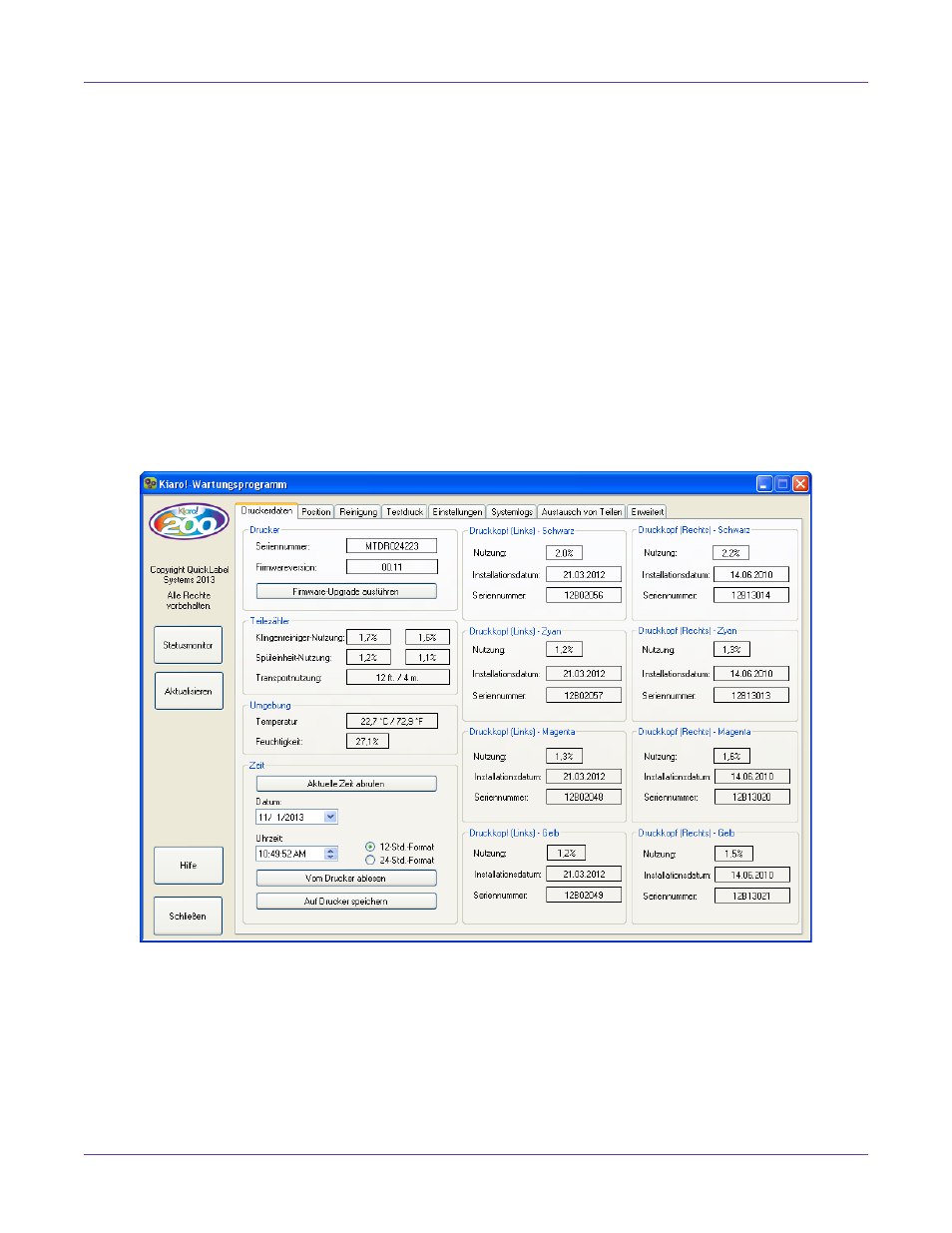Viewport: 952px width, 1233px height.
Task: Click the Kiaro! title bar application icon
Action: point(151,483)
